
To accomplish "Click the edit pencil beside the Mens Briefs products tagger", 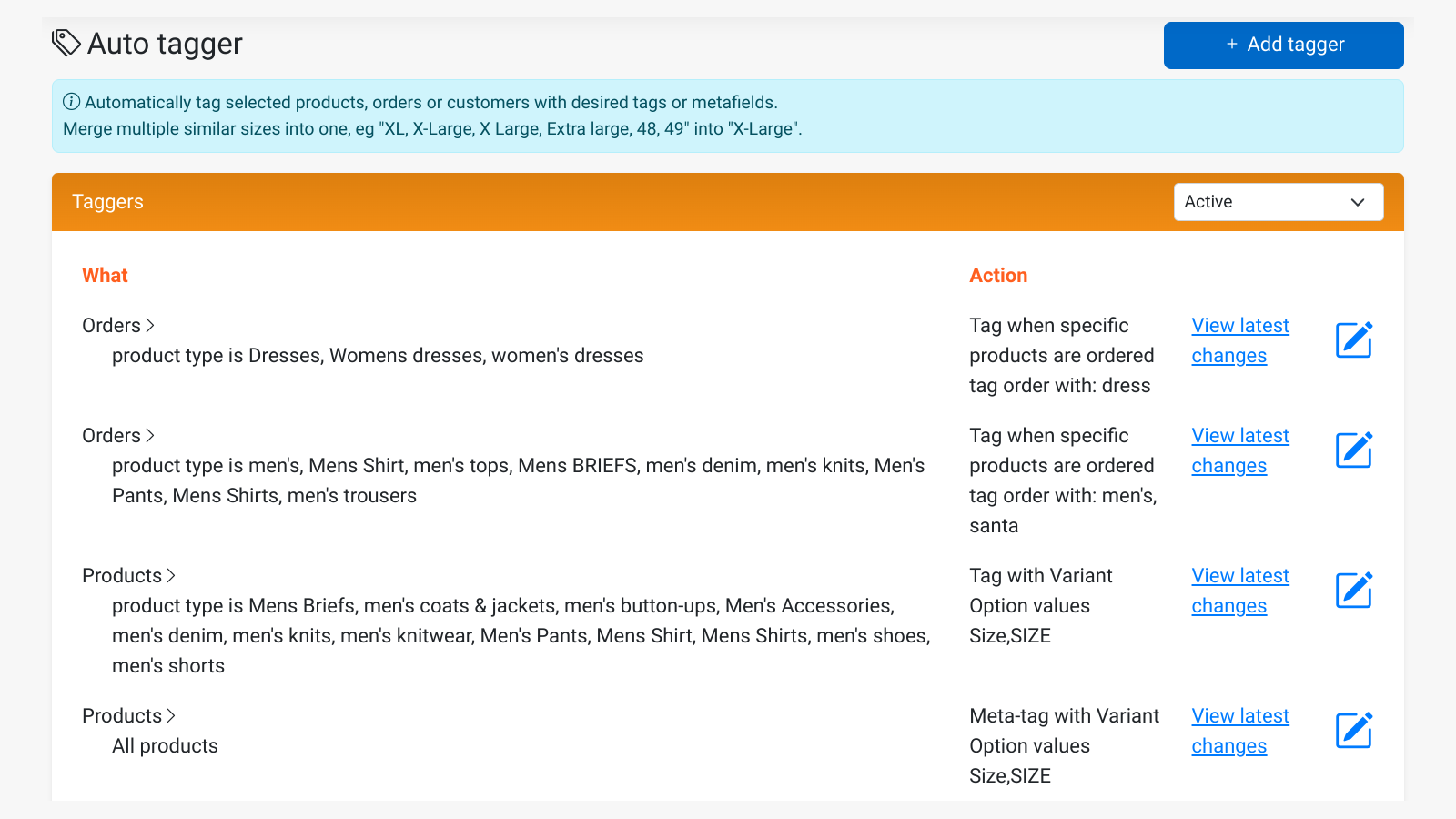I will pyautogui.click(x=1354, y=590).
